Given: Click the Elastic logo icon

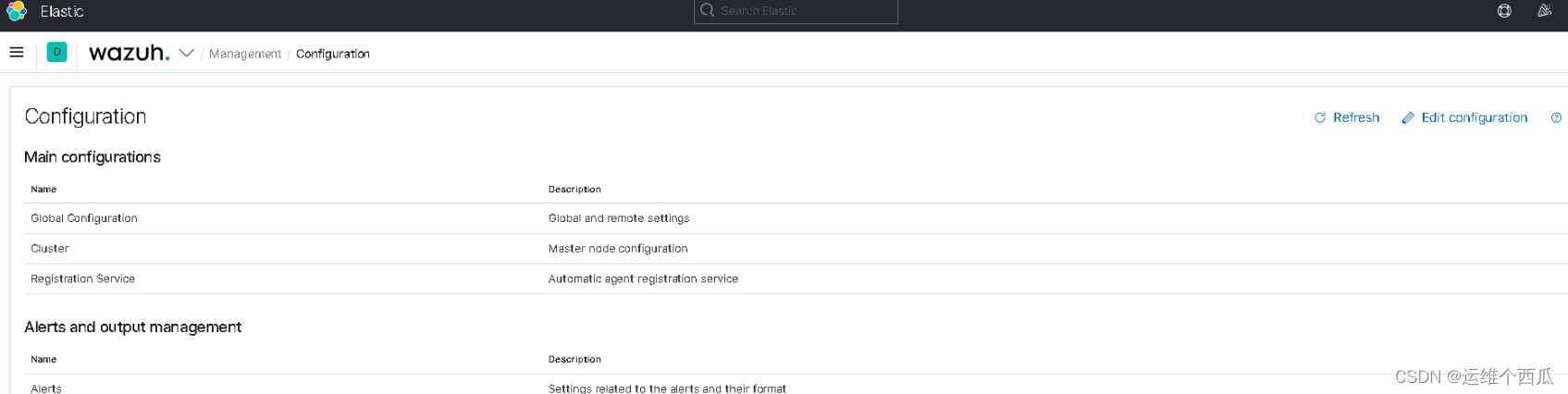Looking at the screenshot, I should (x=17, y=11).
